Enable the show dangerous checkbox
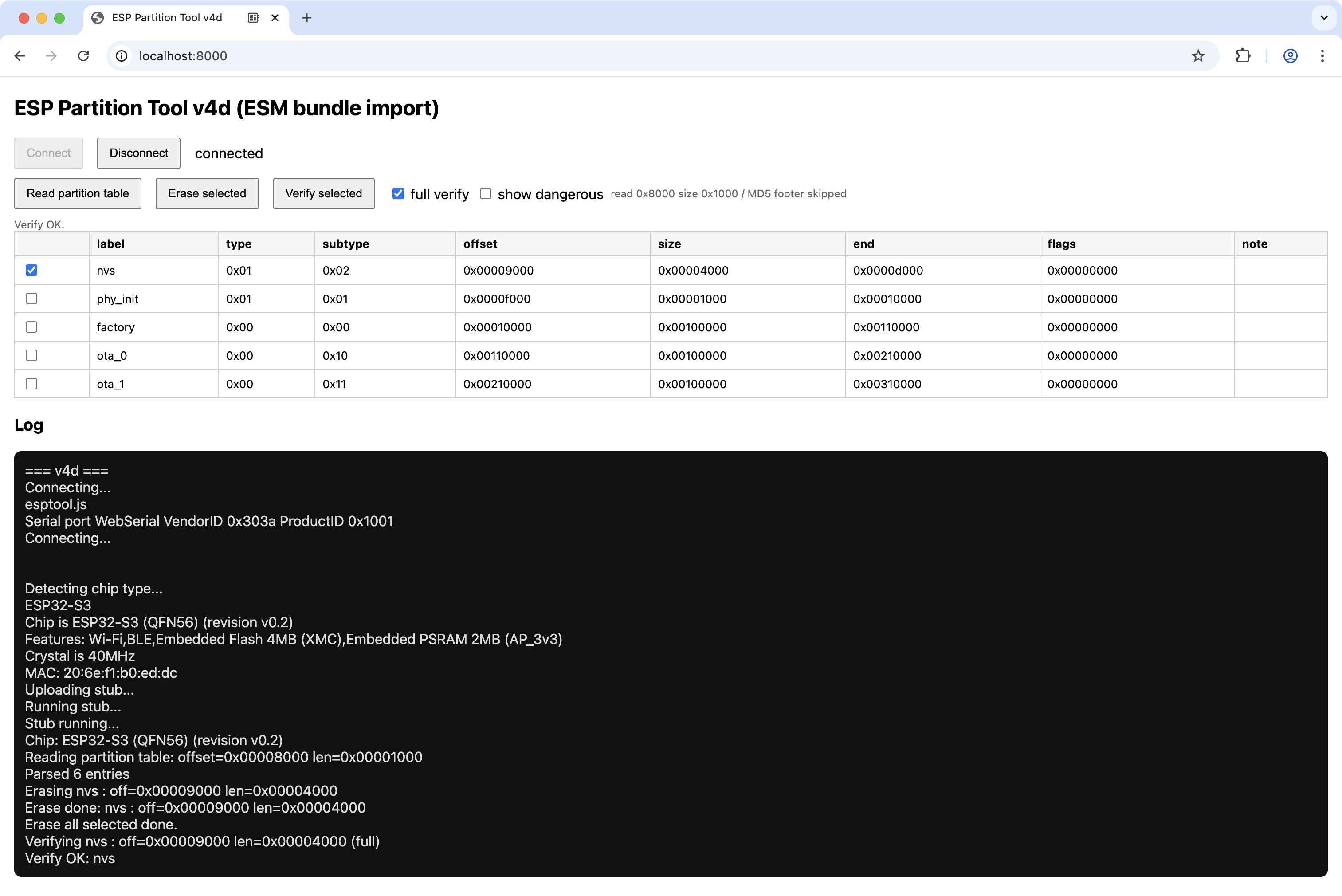Image resolution: width=1342 pixels, height=896 pixels. [486, 194]
